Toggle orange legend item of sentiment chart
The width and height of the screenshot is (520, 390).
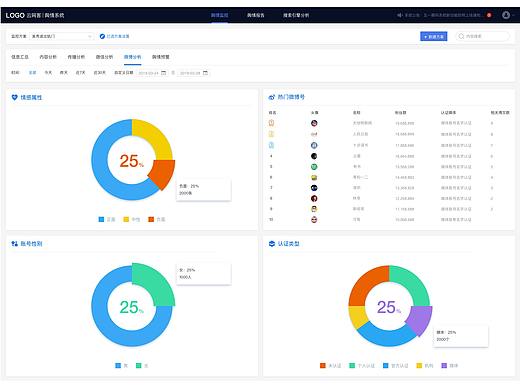coord(157,219)
